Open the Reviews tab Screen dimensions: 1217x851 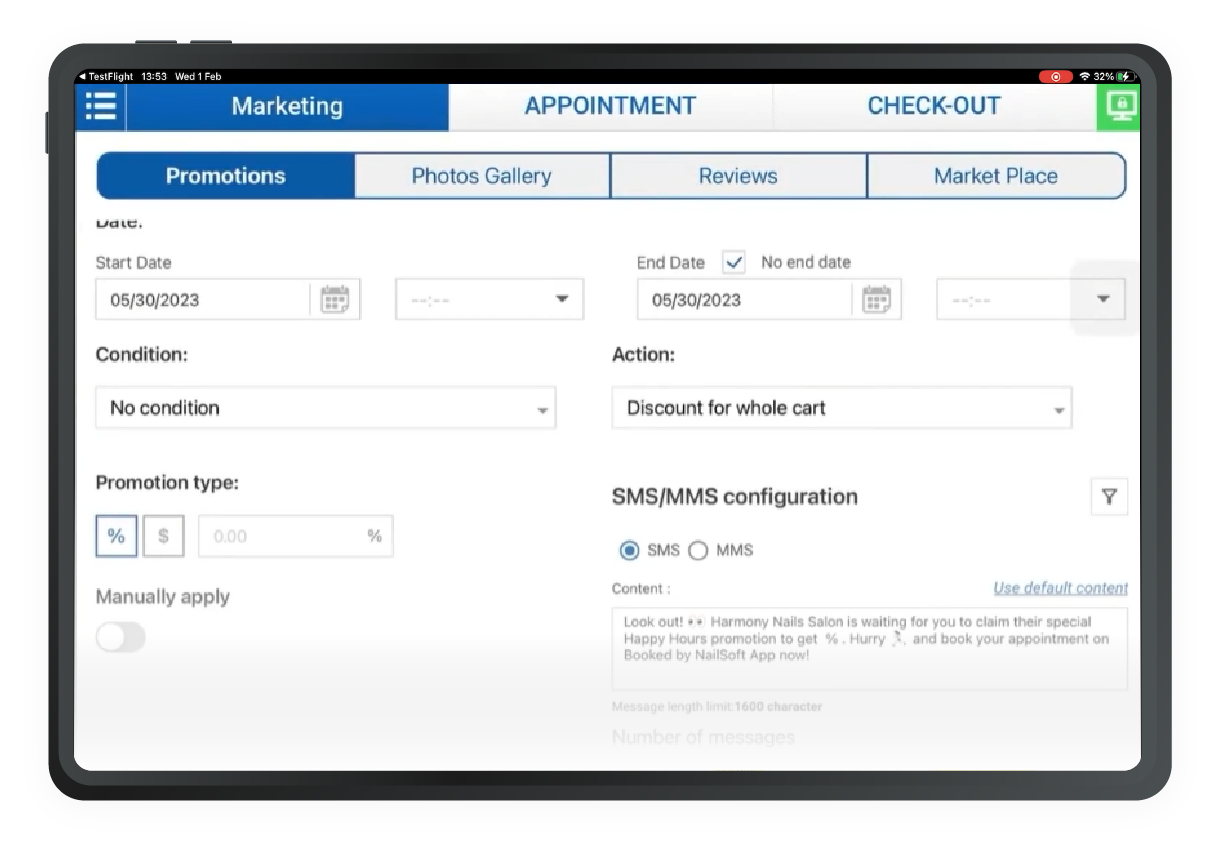coord(738,176)
